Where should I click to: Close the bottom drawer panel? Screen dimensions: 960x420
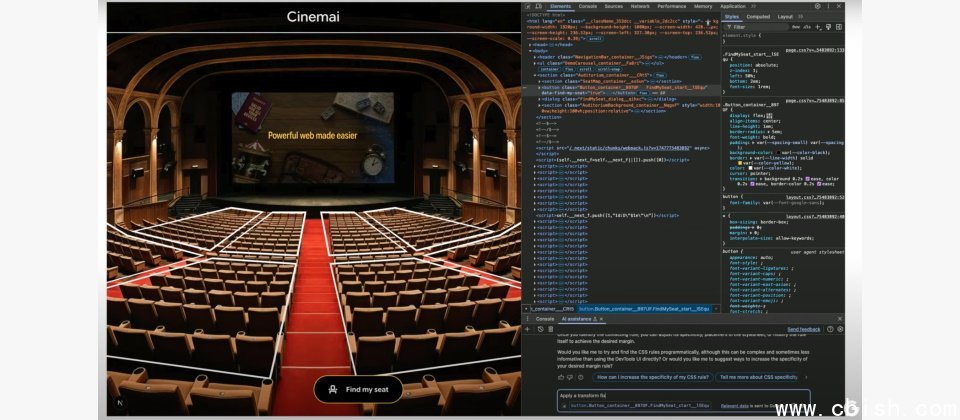pos(839,319)
